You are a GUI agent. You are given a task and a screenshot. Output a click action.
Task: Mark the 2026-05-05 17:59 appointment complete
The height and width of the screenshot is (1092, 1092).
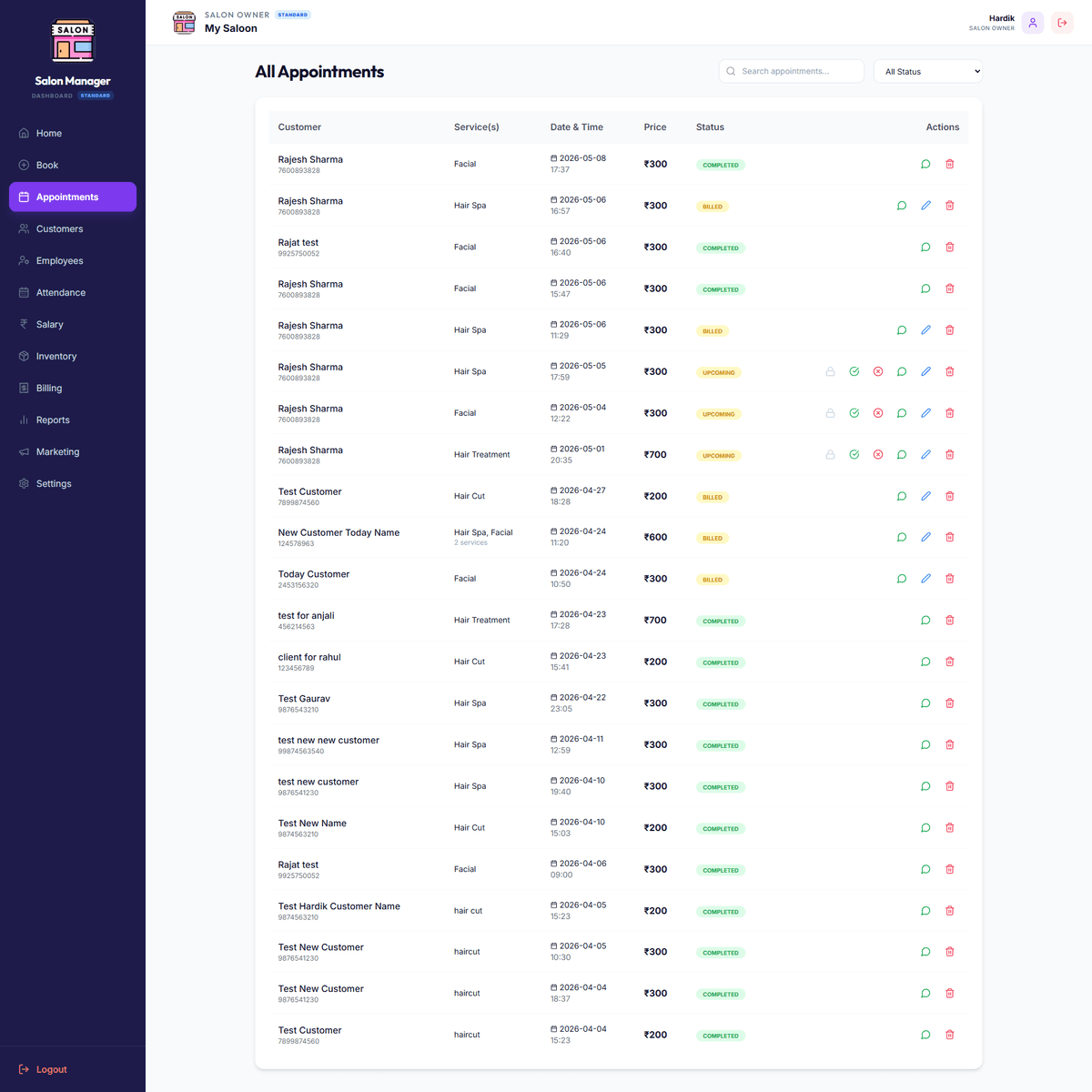tap(854, 371)
